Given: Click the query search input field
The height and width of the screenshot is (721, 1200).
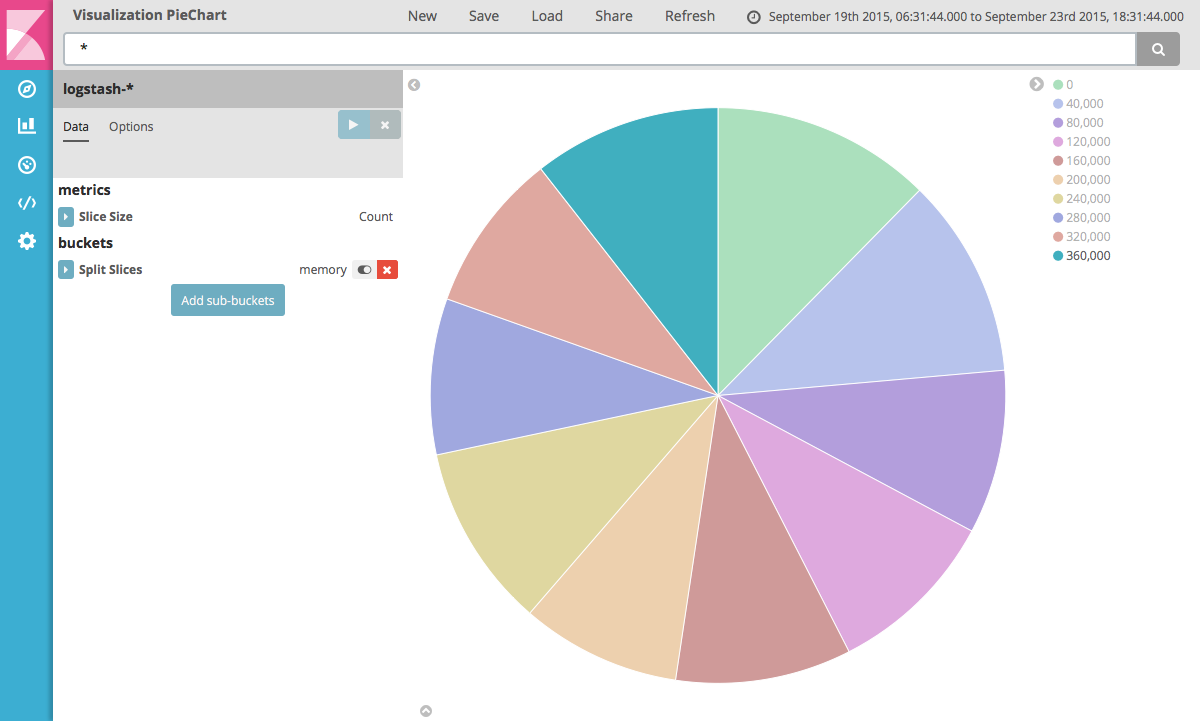Looking at the screenshot, I should (600, 49).
